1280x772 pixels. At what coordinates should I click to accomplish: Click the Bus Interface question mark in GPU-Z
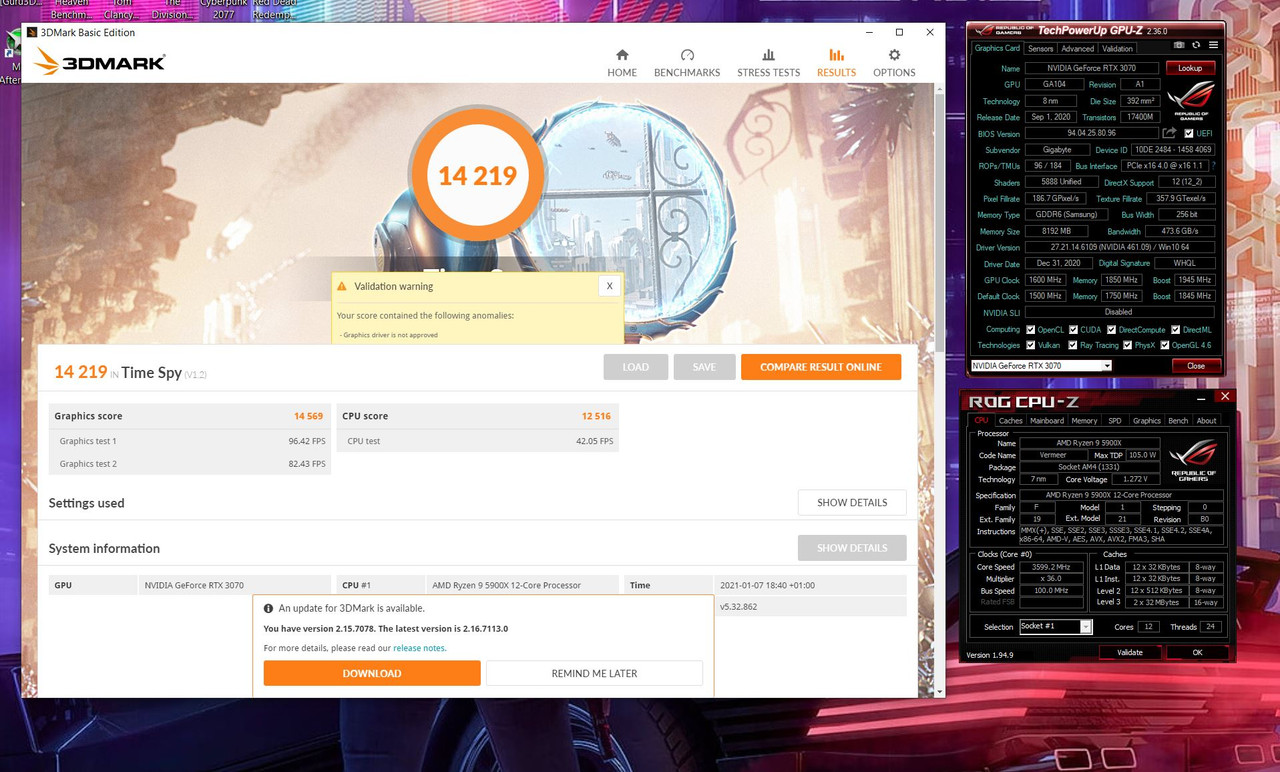[x=1213, y=166]
